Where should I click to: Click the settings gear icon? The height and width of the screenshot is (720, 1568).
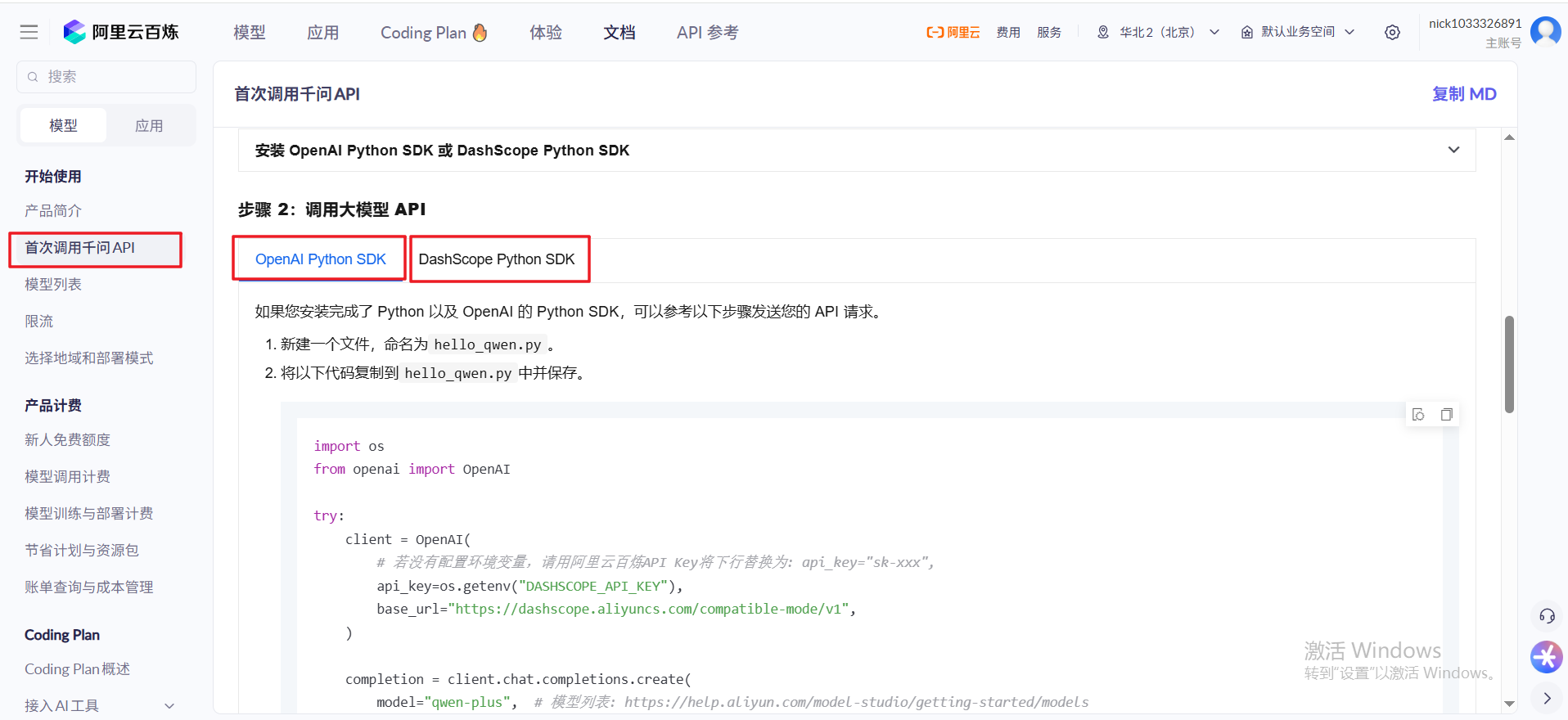pyautogui.click(x=1392, y=32)
